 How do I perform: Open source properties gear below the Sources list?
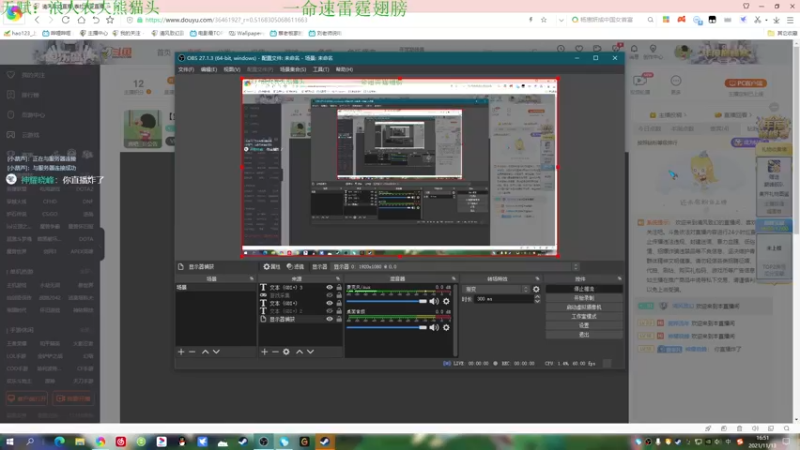pos(286,352)
